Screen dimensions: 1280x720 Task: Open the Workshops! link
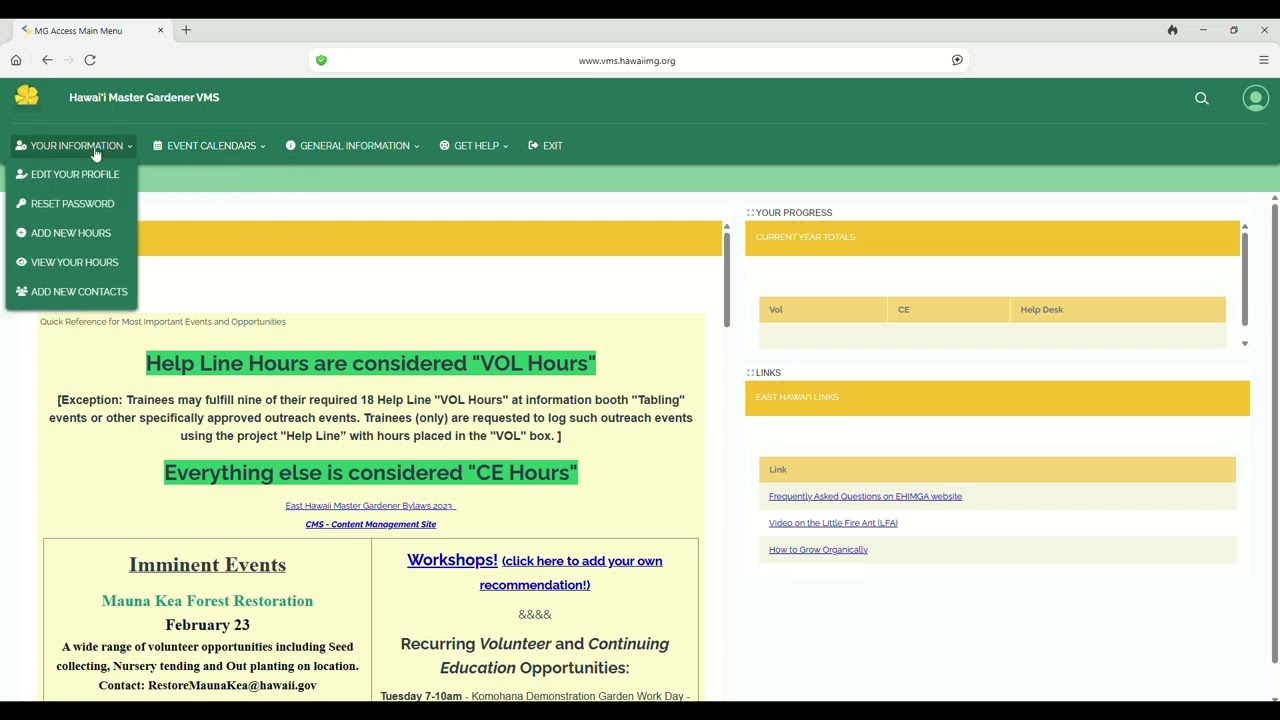(452, 560)
